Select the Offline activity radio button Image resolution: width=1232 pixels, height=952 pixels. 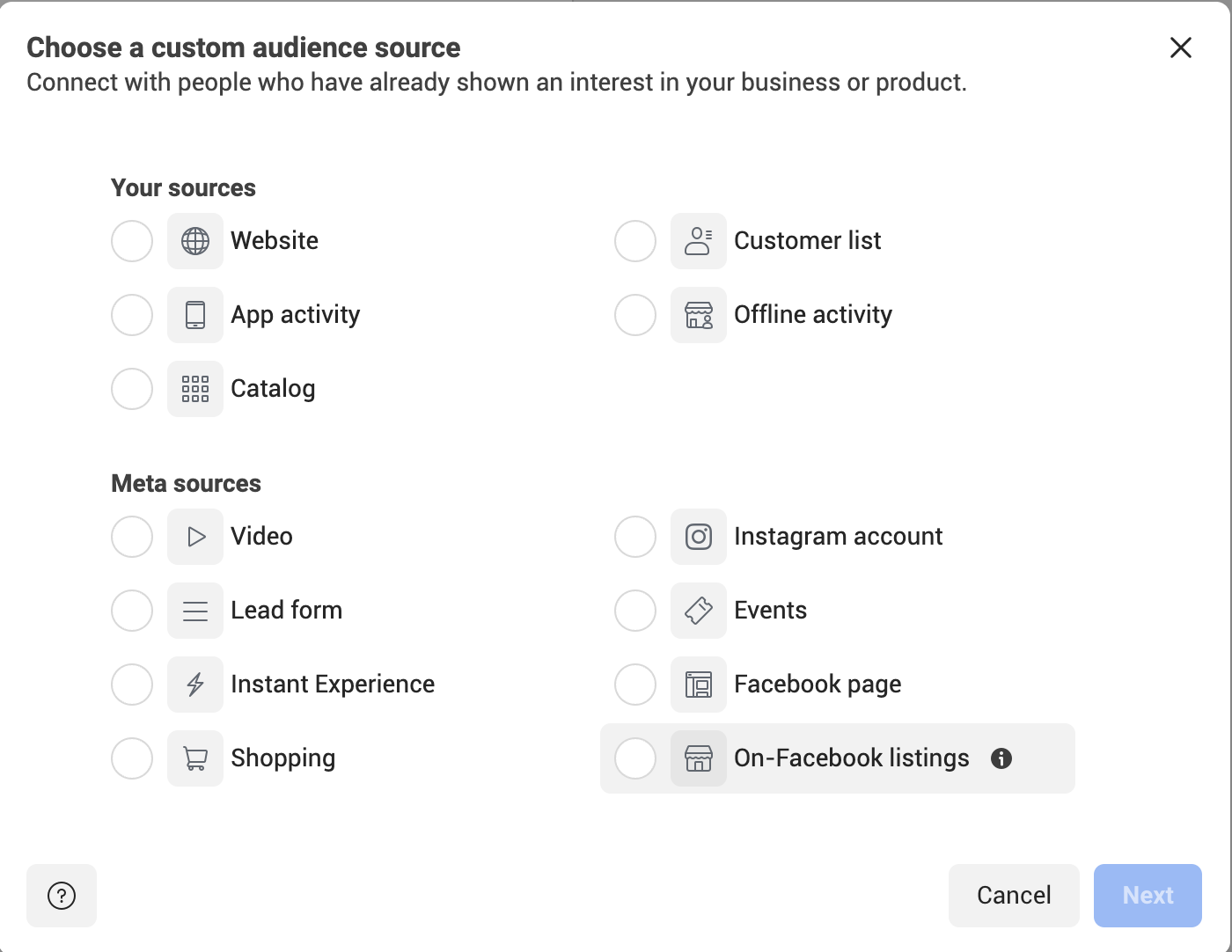pos(635,315)
